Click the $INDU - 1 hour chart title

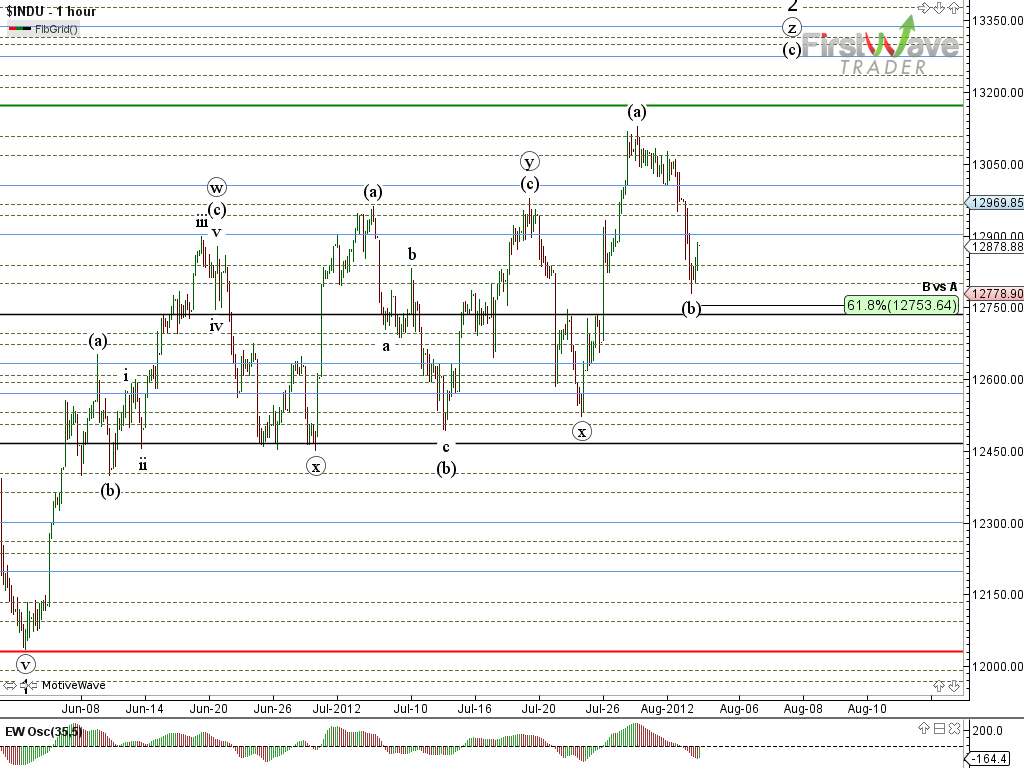51,11
